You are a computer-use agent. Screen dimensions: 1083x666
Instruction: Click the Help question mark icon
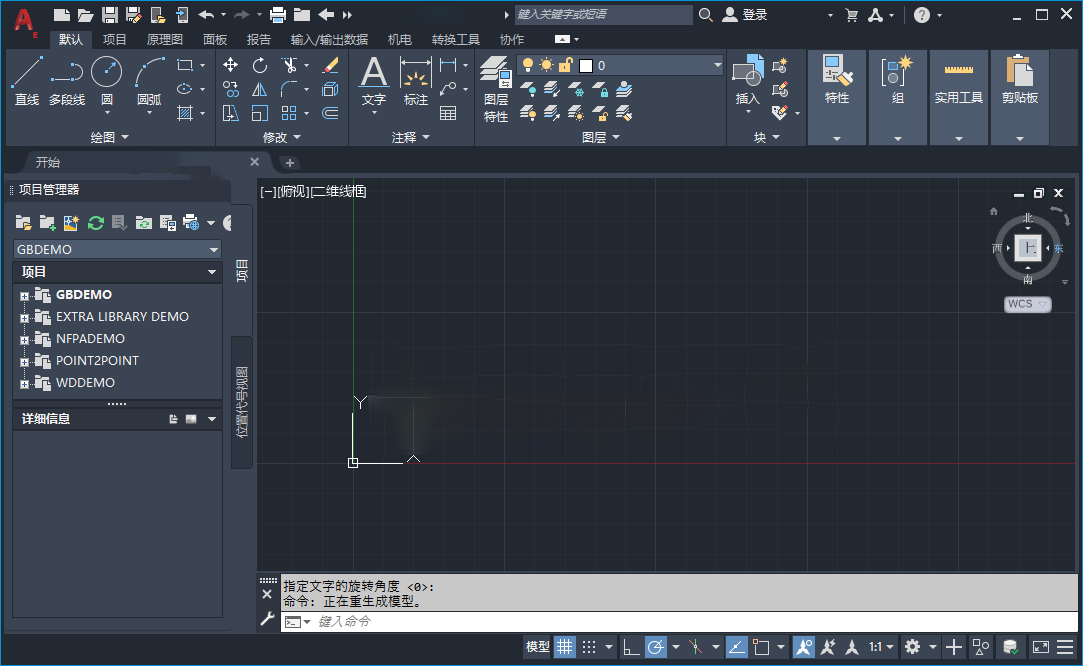click(x=922, y=15)
